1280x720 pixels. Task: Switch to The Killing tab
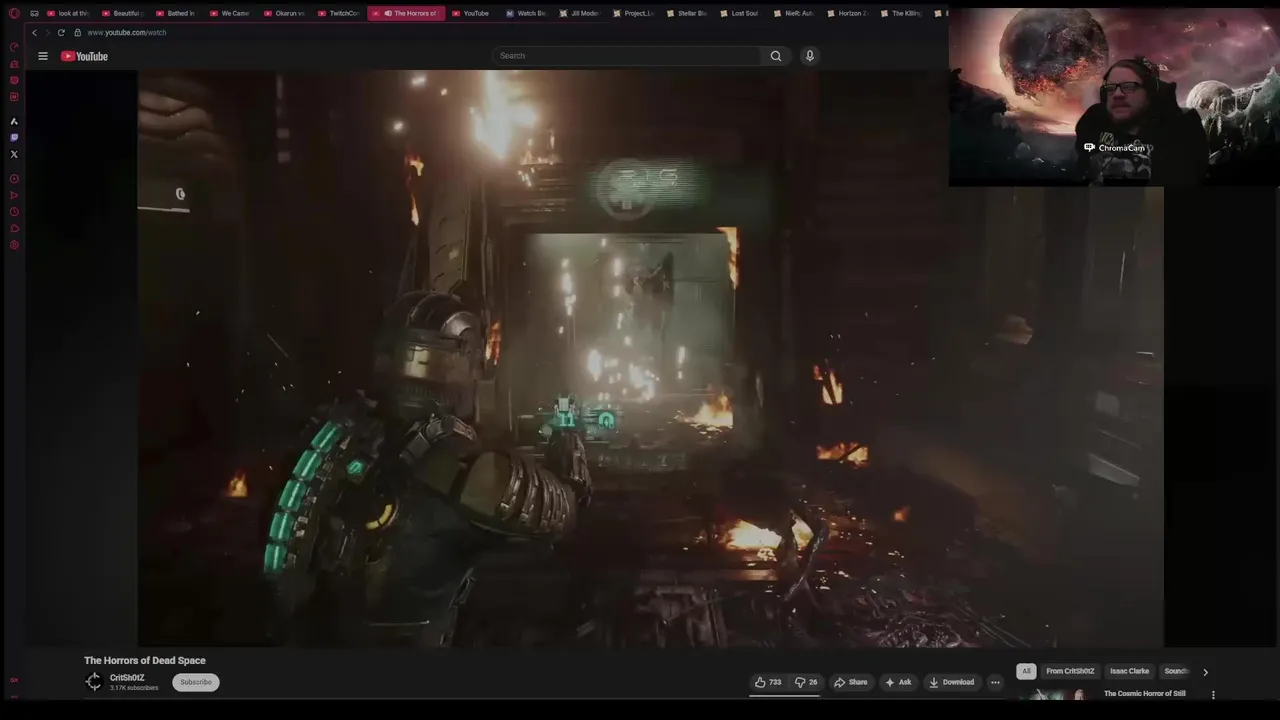point(903,13)
